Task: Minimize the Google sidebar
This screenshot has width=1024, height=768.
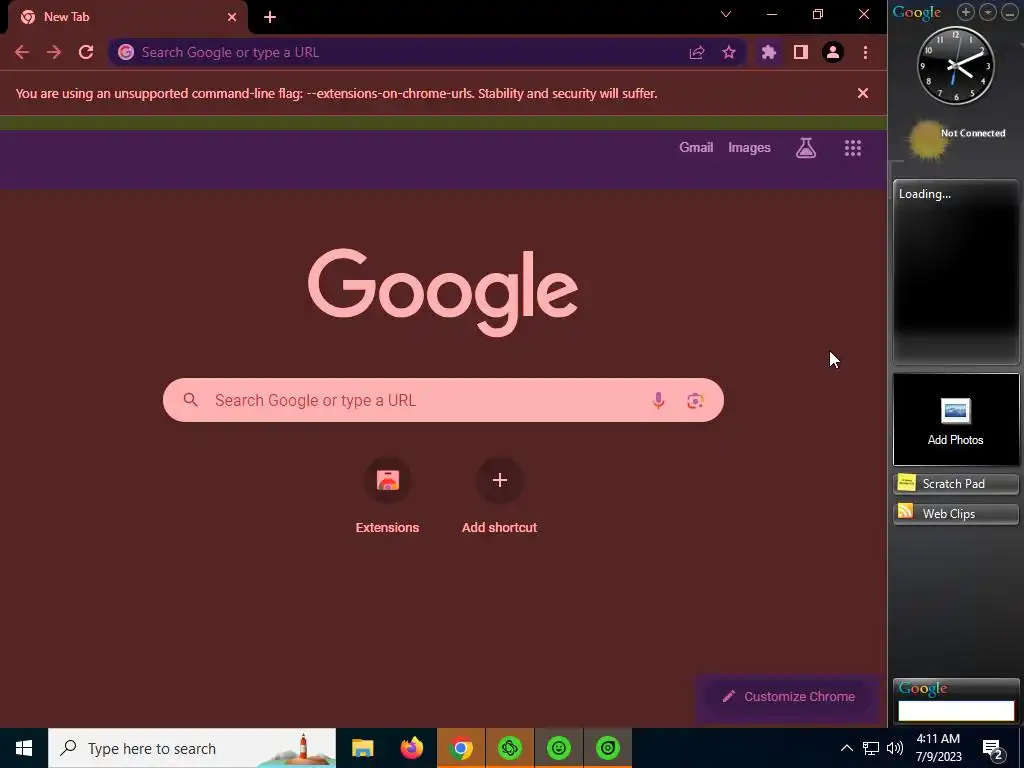Action: (1009, 12)
